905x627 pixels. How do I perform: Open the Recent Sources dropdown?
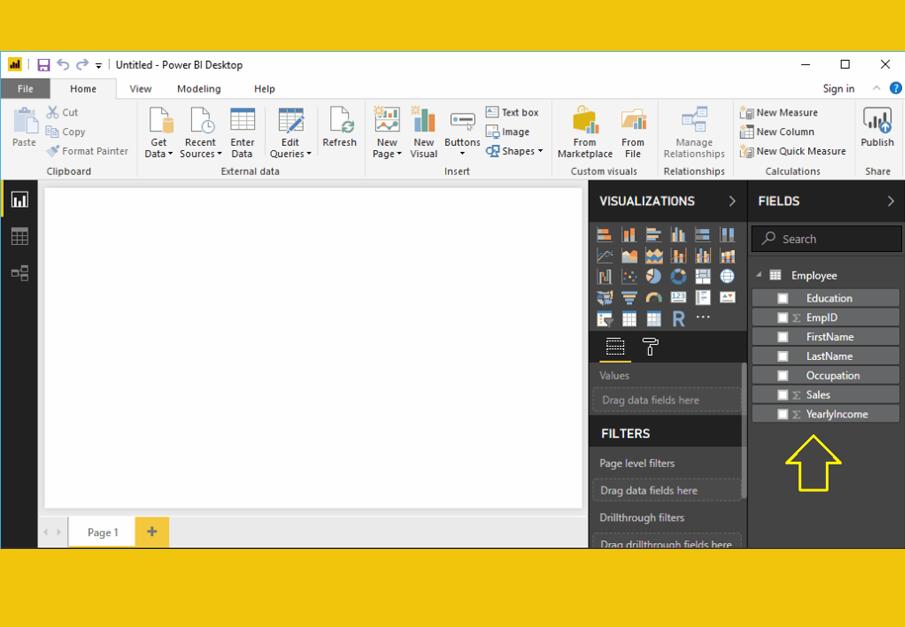point(200,133)
